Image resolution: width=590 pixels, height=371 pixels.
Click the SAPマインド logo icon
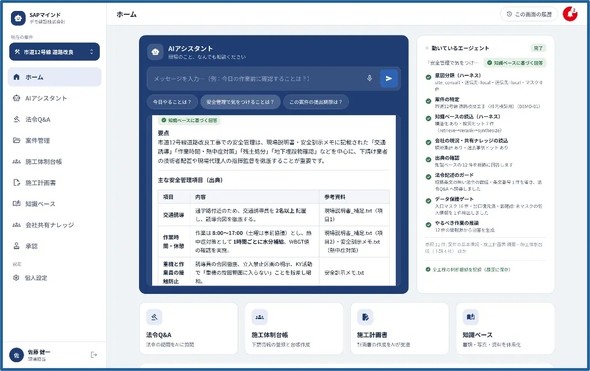coord(18,18)
